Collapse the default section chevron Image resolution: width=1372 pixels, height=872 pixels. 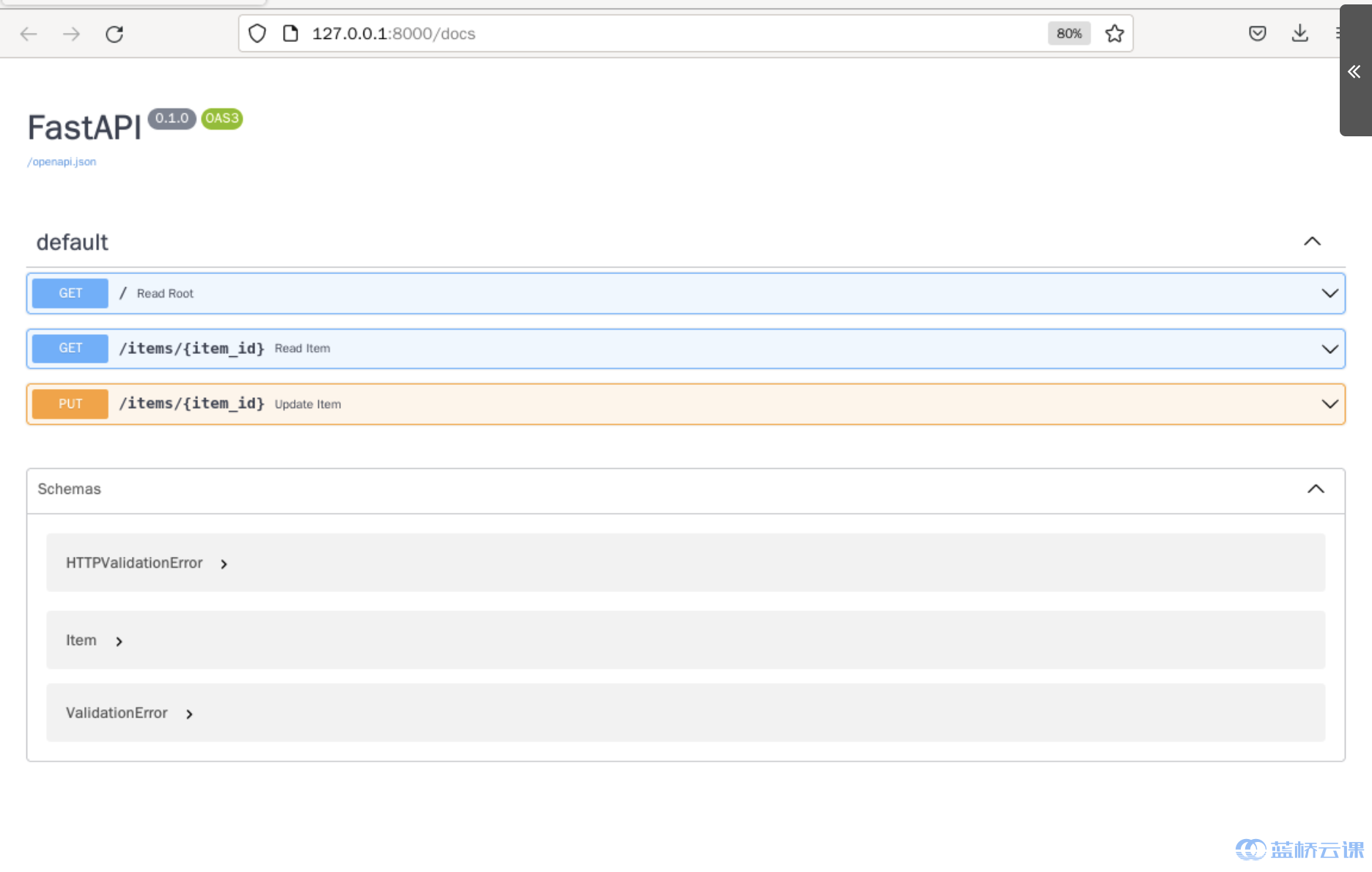click(x=1313, y=241)
